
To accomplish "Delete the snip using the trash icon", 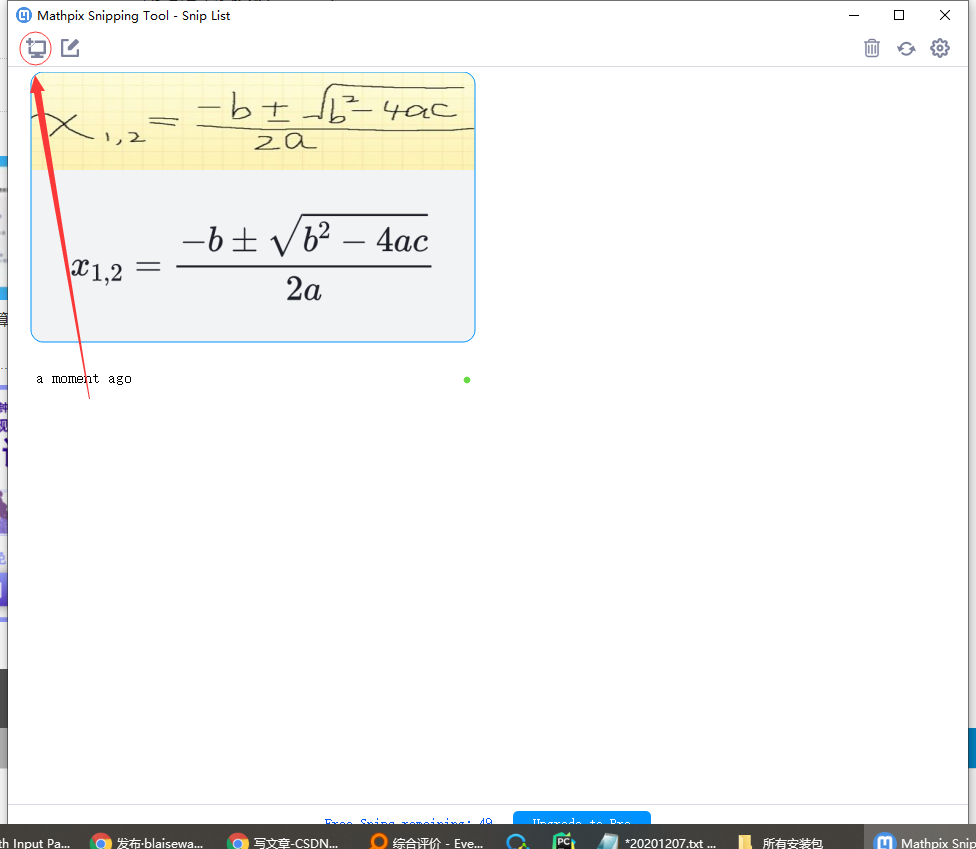I will (x=871, y=47).
